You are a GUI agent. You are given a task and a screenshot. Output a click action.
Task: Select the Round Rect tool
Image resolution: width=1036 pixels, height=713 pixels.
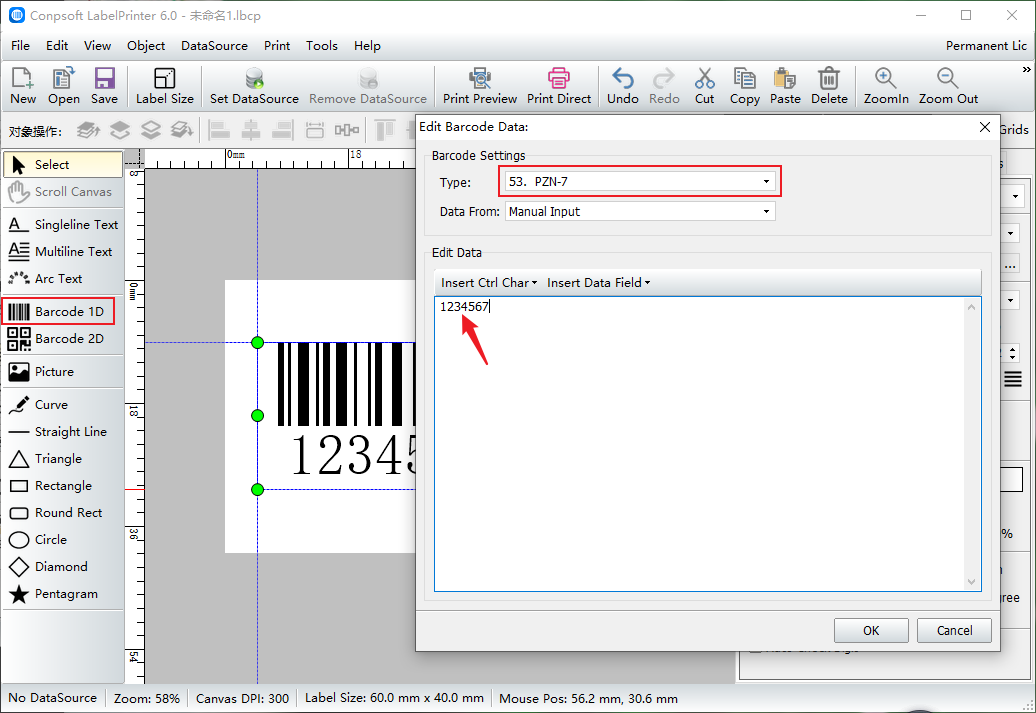pyautogui.click(x=63, y=513)
